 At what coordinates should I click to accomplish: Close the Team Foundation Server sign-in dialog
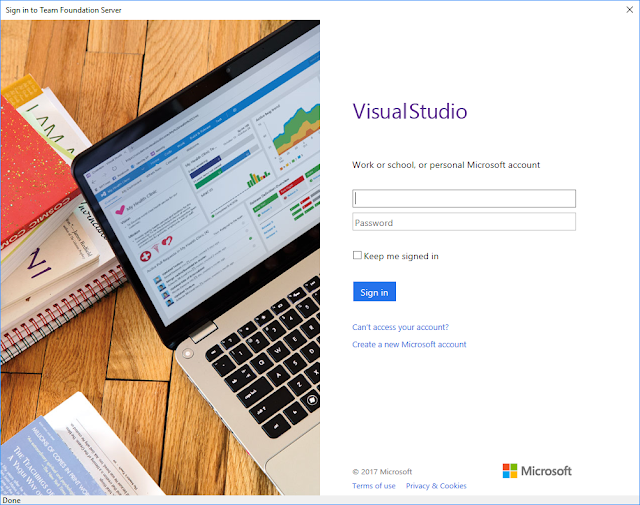629,9
